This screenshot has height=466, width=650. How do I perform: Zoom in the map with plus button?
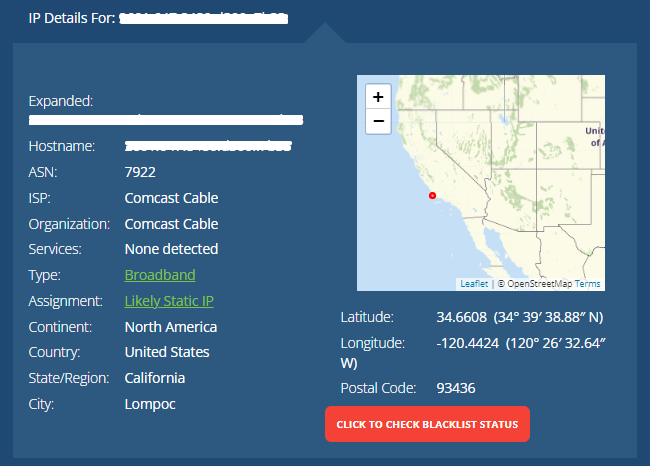[x=378, y=97]
